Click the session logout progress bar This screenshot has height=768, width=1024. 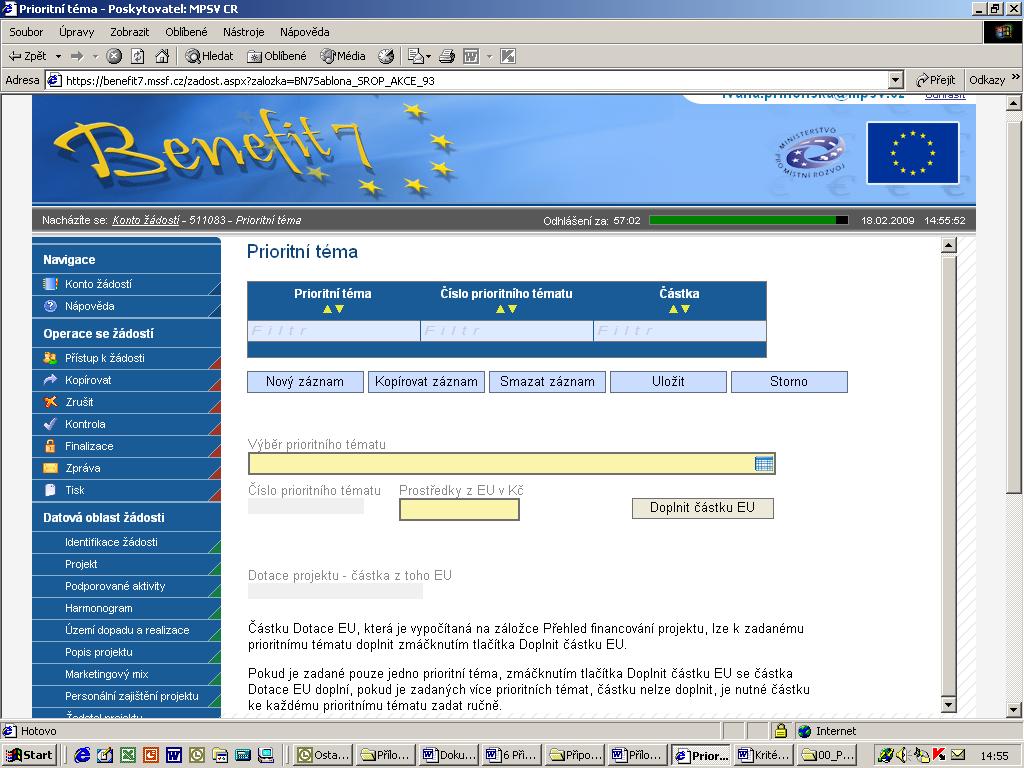click(748, 221)
